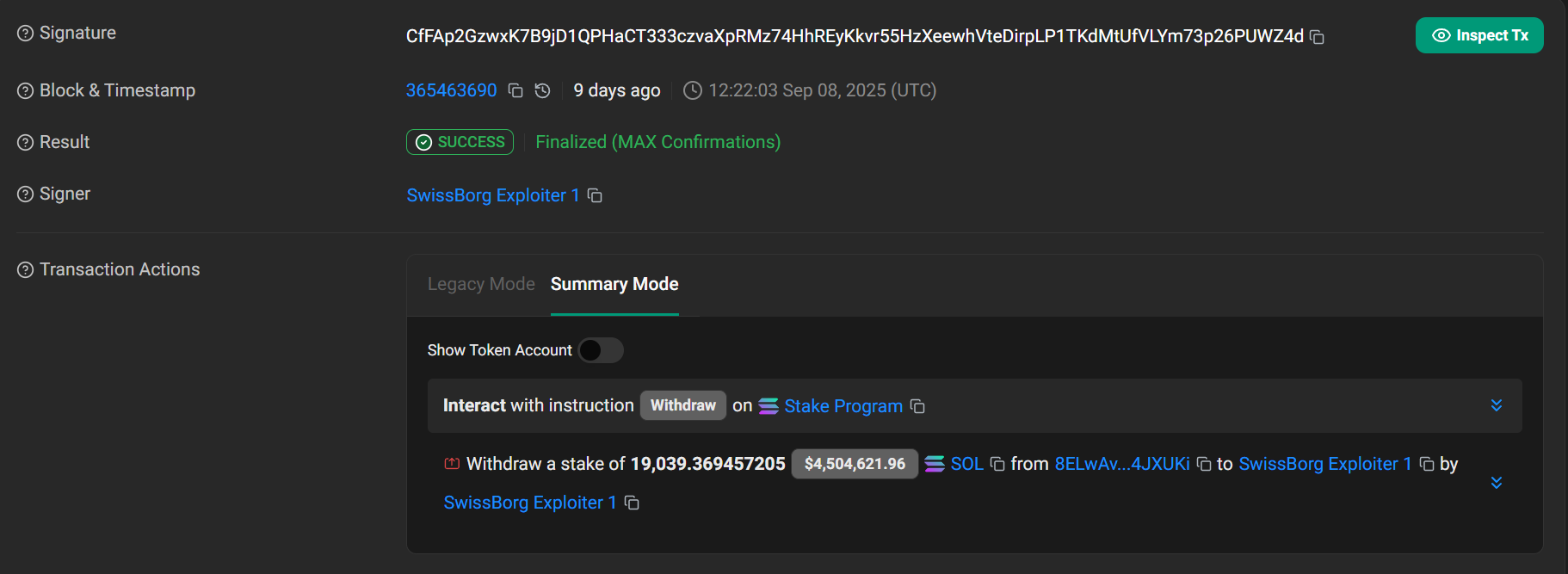Click help icon next to Signature
The image size is (1568, 574).
[x=26, y=33]
